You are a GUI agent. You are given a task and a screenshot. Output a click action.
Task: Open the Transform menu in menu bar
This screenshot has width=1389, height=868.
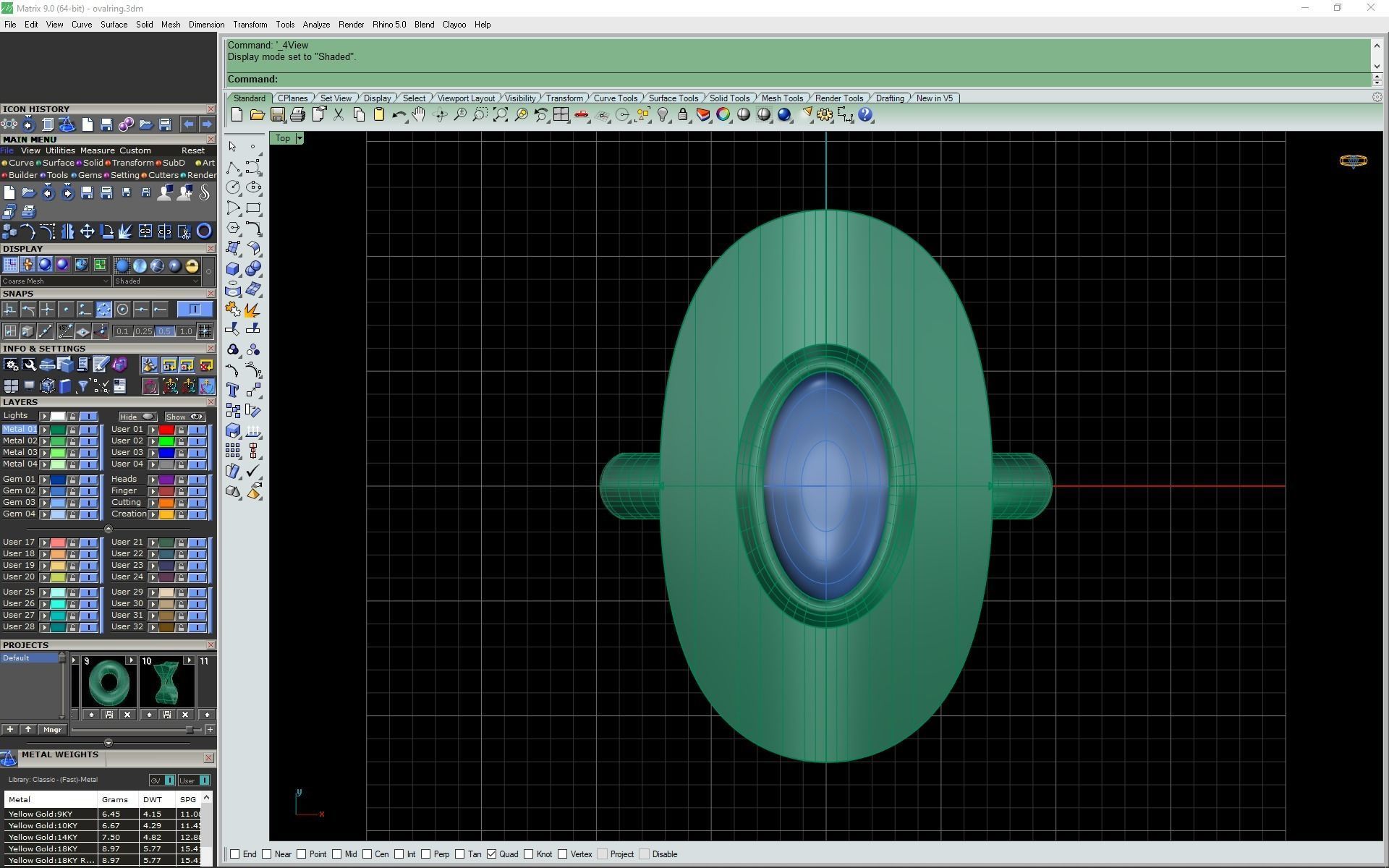(250, 25)
